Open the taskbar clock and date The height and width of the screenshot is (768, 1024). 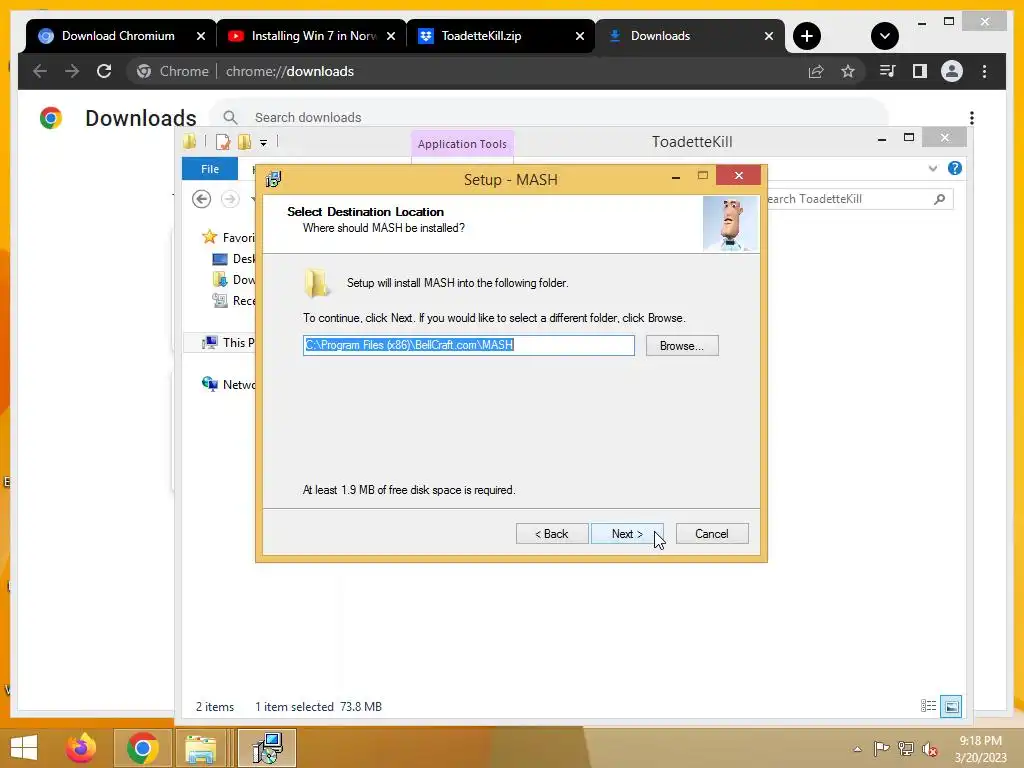(980, 749)
